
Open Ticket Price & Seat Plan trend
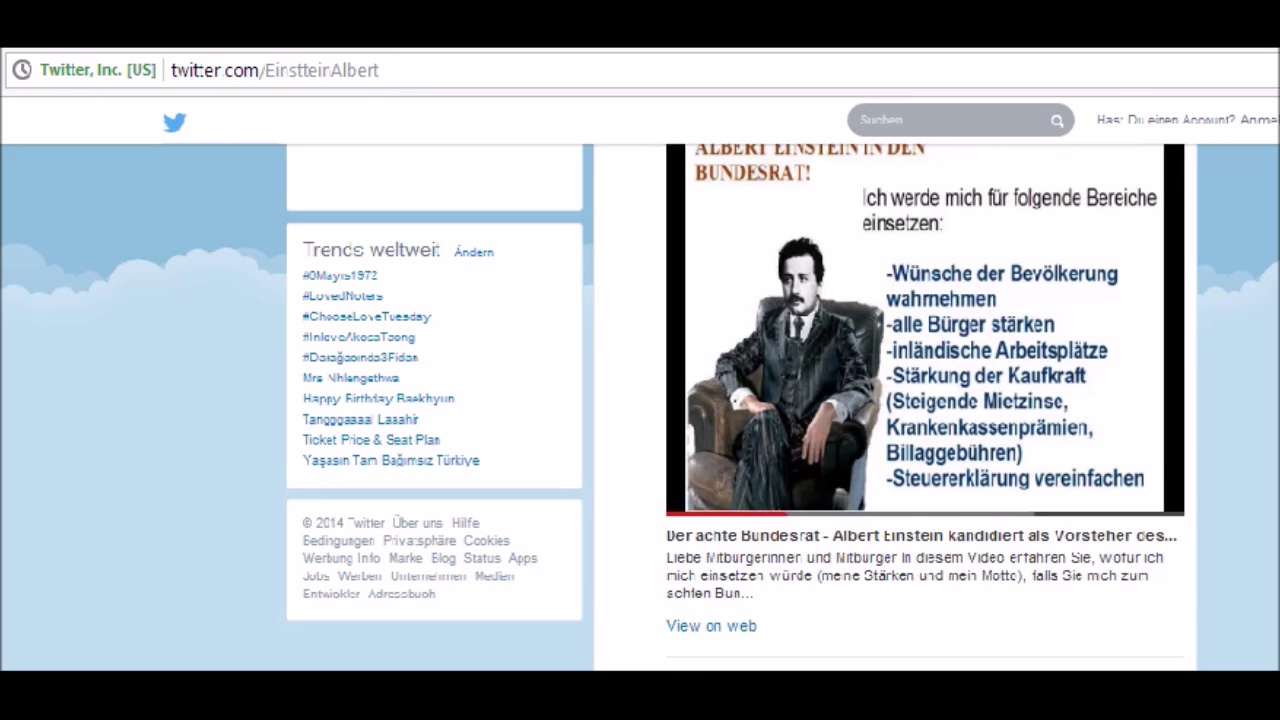pos(371,440)
